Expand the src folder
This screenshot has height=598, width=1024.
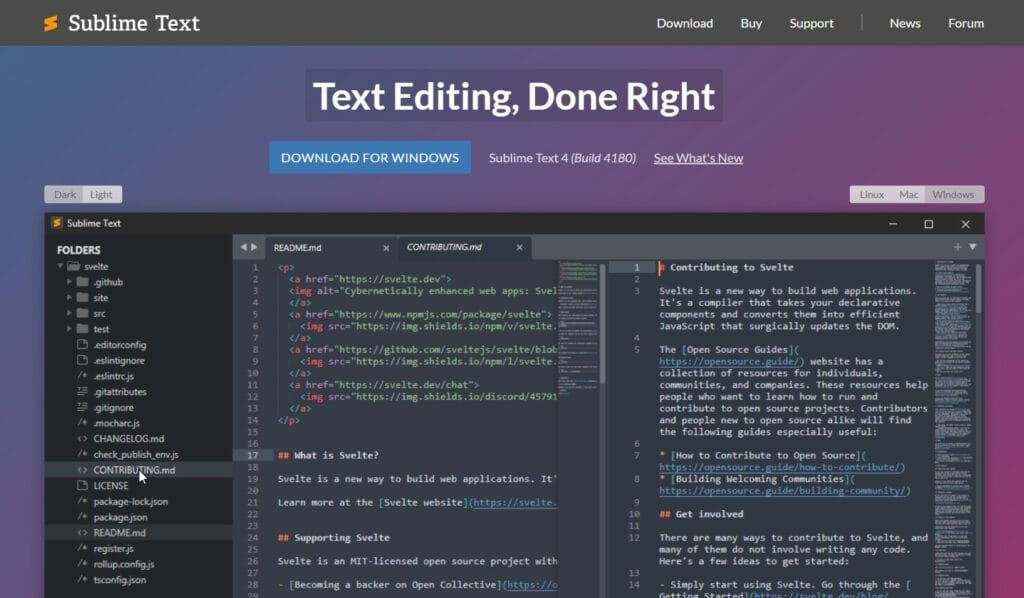click(69, 313)
